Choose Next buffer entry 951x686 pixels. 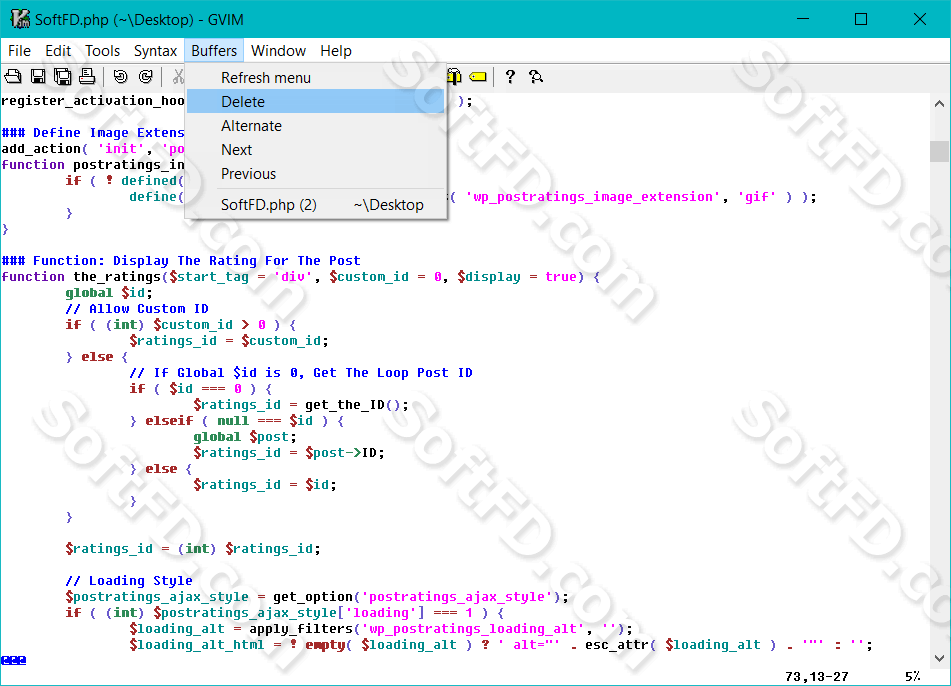coord(315,149)
